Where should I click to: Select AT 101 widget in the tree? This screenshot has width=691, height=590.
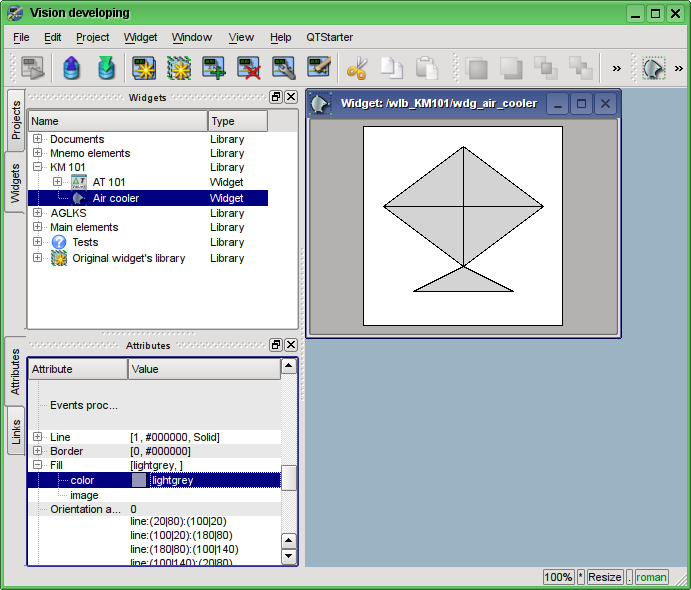click(x=109, y=182)
